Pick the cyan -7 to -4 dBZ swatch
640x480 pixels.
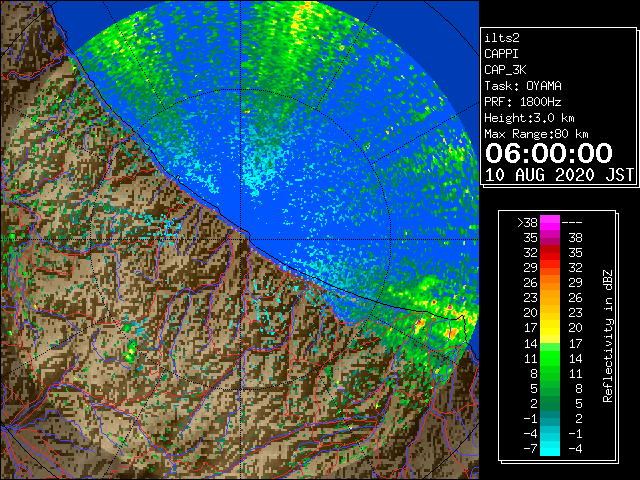pyautogui.click(x=550, y=448)
